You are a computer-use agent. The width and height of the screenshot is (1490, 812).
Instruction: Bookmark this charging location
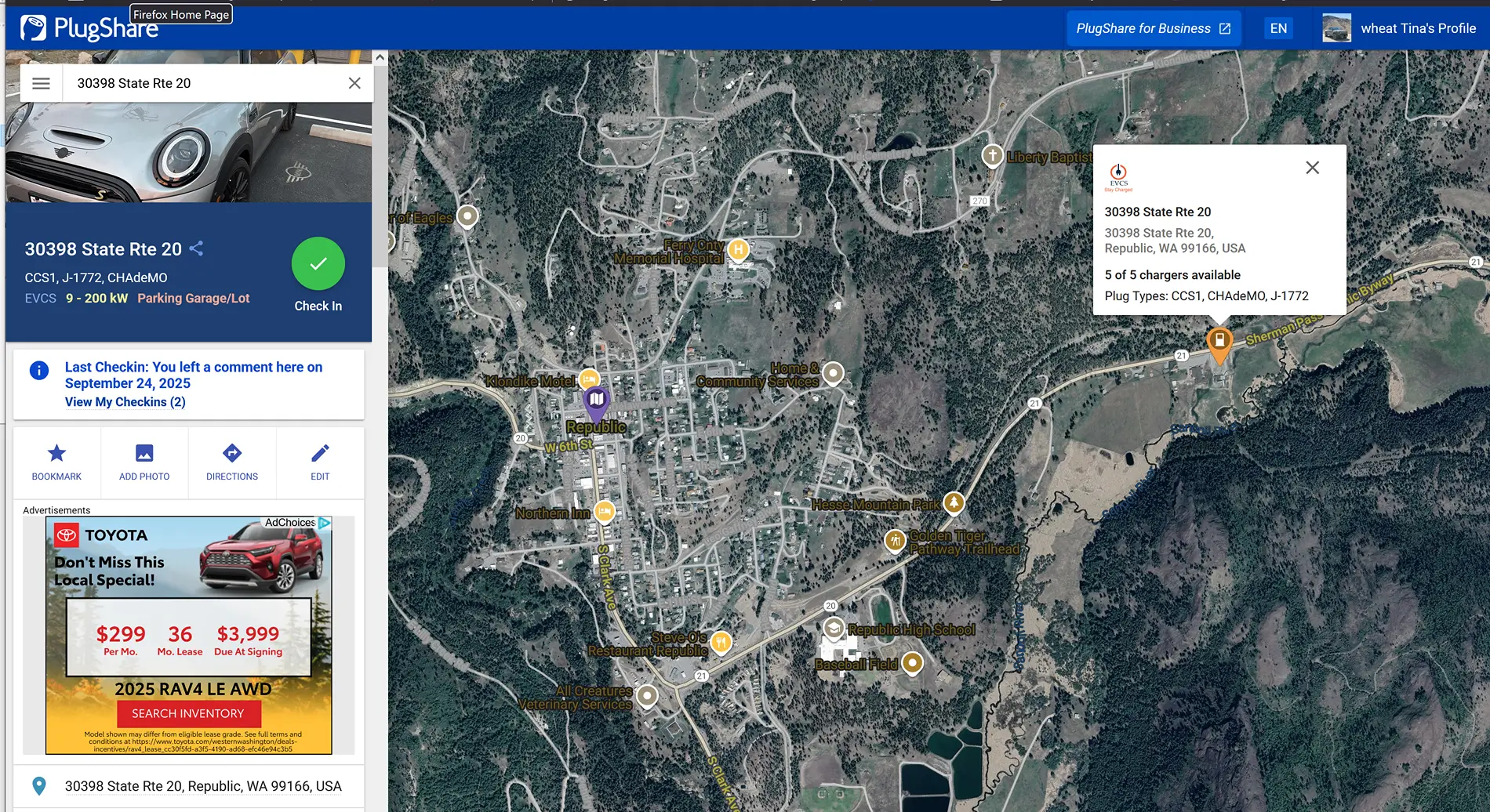tap(56, 462)
